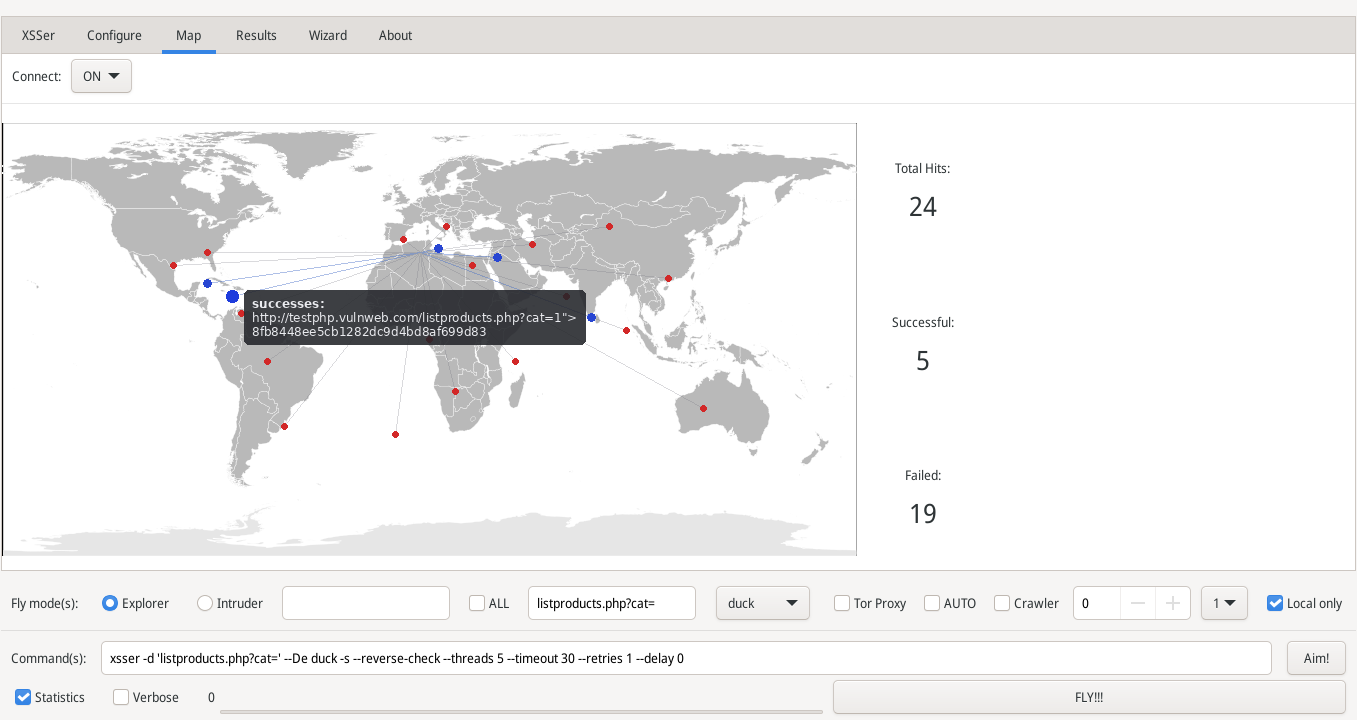Click the Failed count 19
This screenshot has height=720, width=1357.
(x=922, y=514)
